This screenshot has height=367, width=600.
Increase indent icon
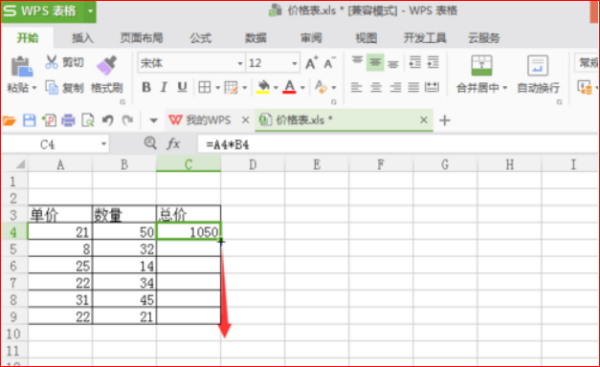[x=433, y=62]
